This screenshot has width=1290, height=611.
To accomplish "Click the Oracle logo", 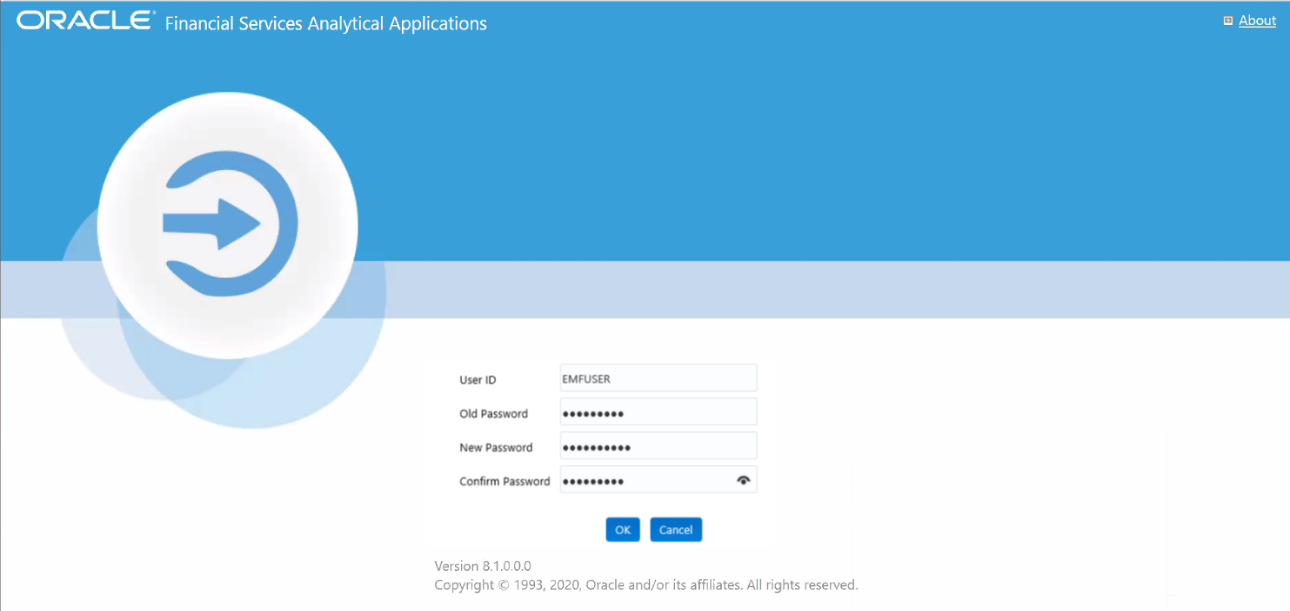I will (86, 21).
